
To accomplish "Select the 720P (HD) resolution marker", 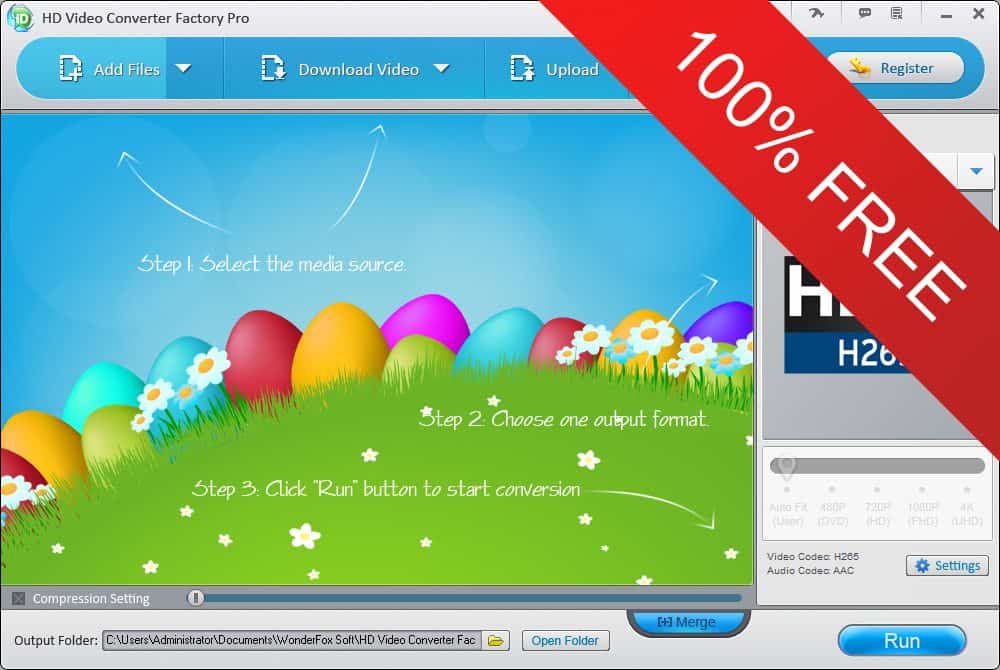I will coord(878,507).
